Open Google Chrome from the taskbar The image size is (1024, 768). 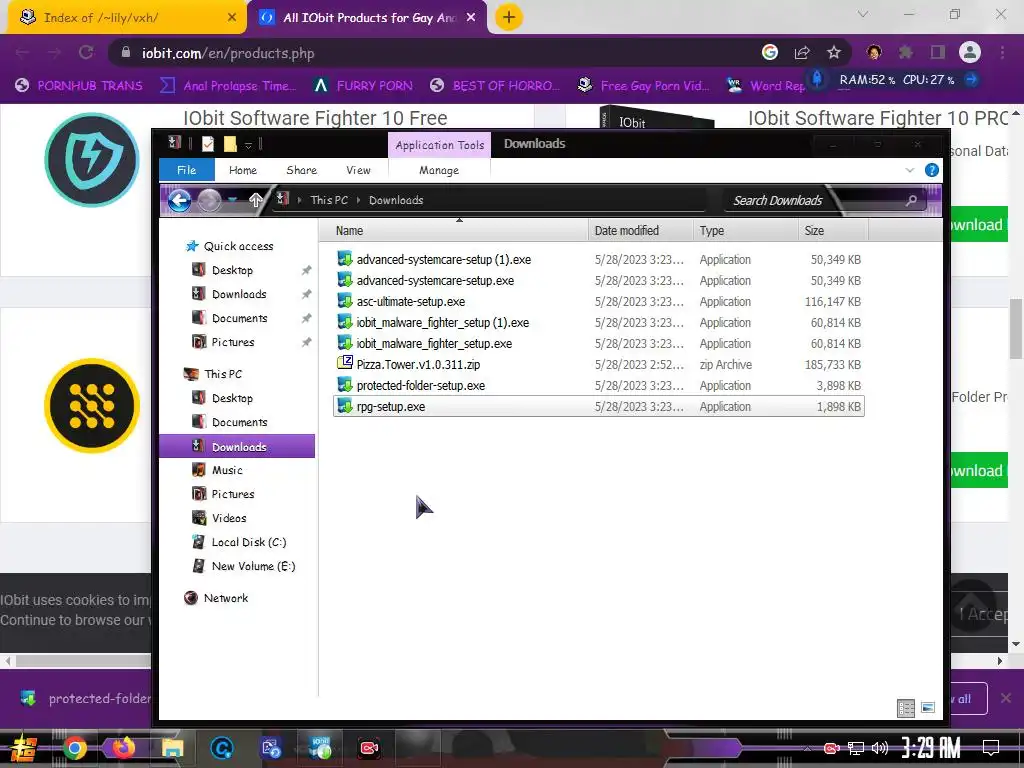(74, 748)
